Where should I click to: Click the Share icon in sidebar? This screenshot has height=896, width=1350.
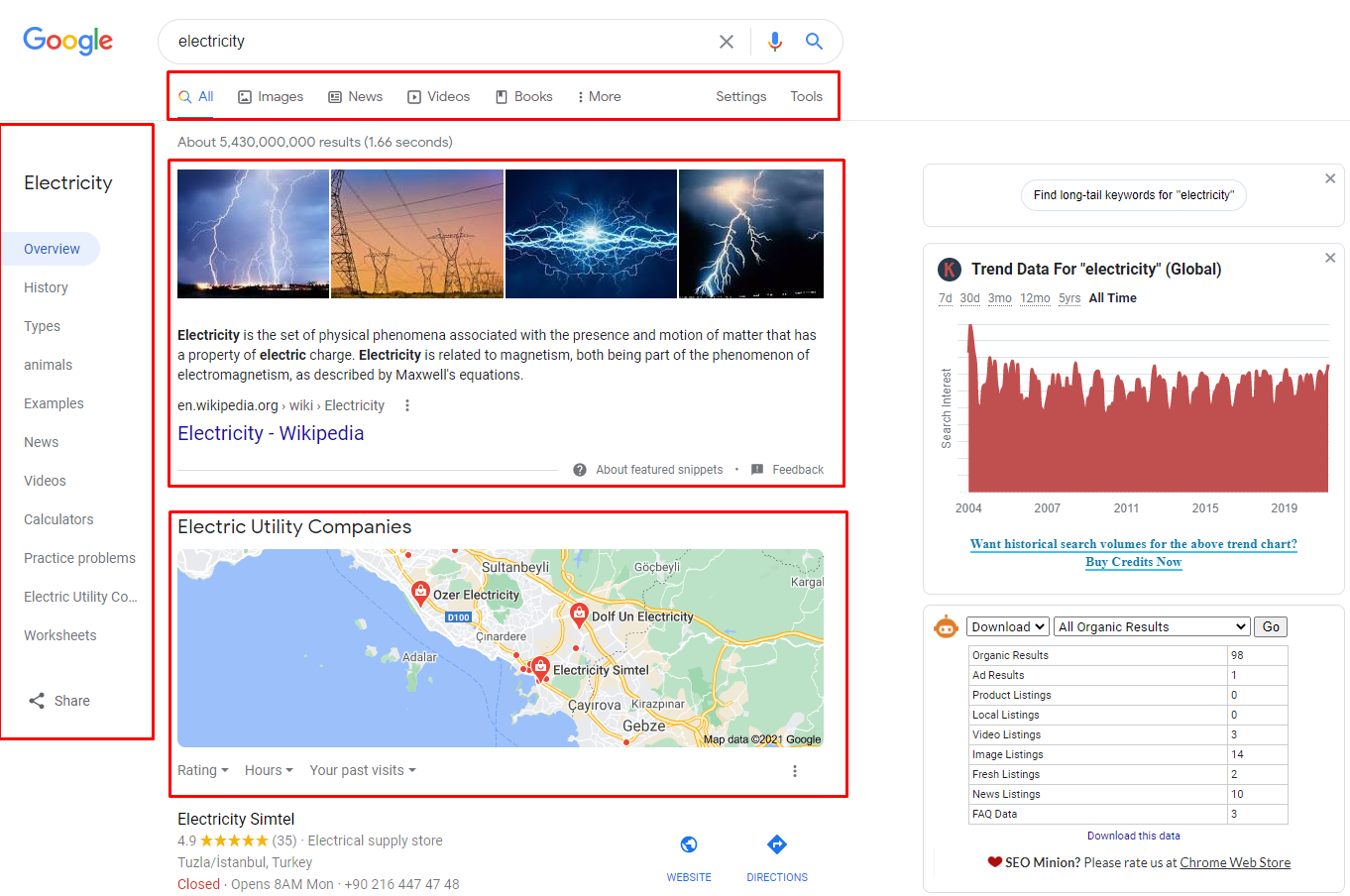[37, 701]
